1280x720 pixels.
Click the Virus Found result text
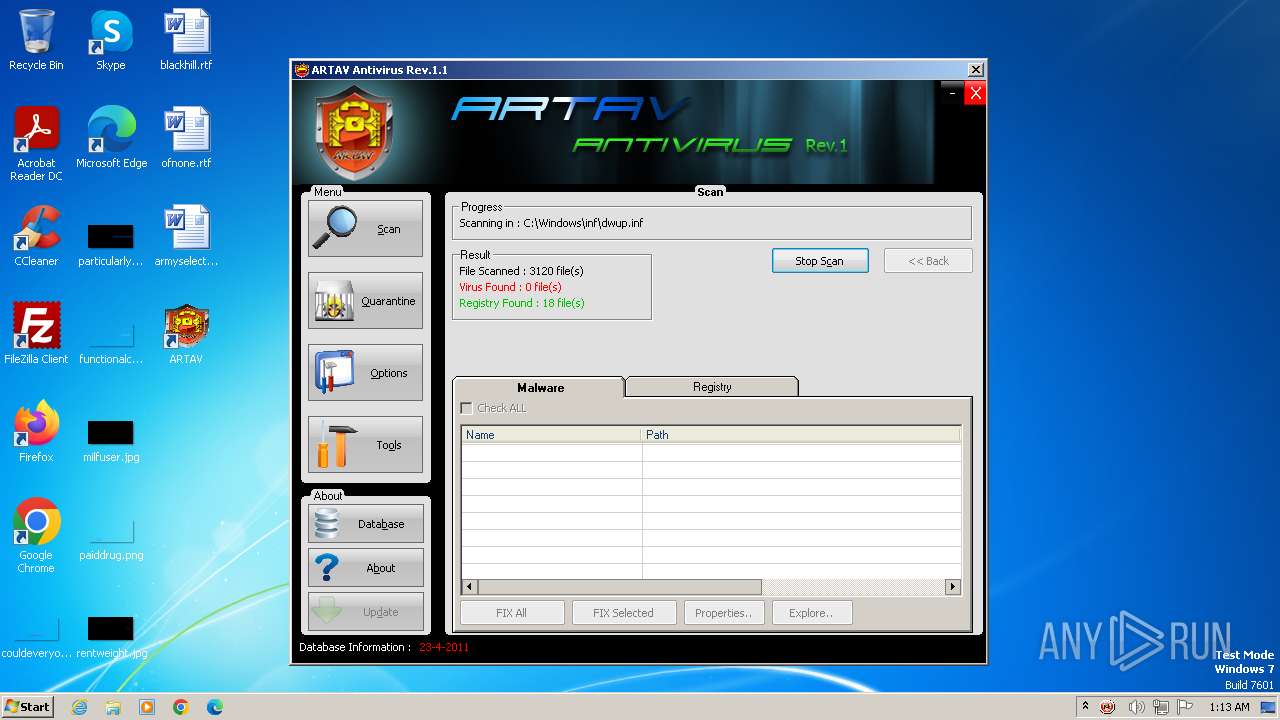[510, 287]
